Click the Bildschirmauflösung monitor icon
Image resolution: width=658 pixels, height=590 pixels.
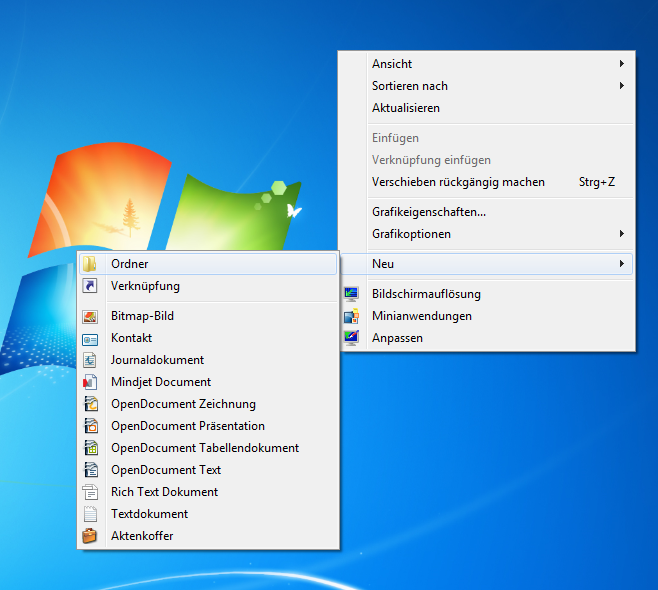pyautogui.click(x=351, y=294)
